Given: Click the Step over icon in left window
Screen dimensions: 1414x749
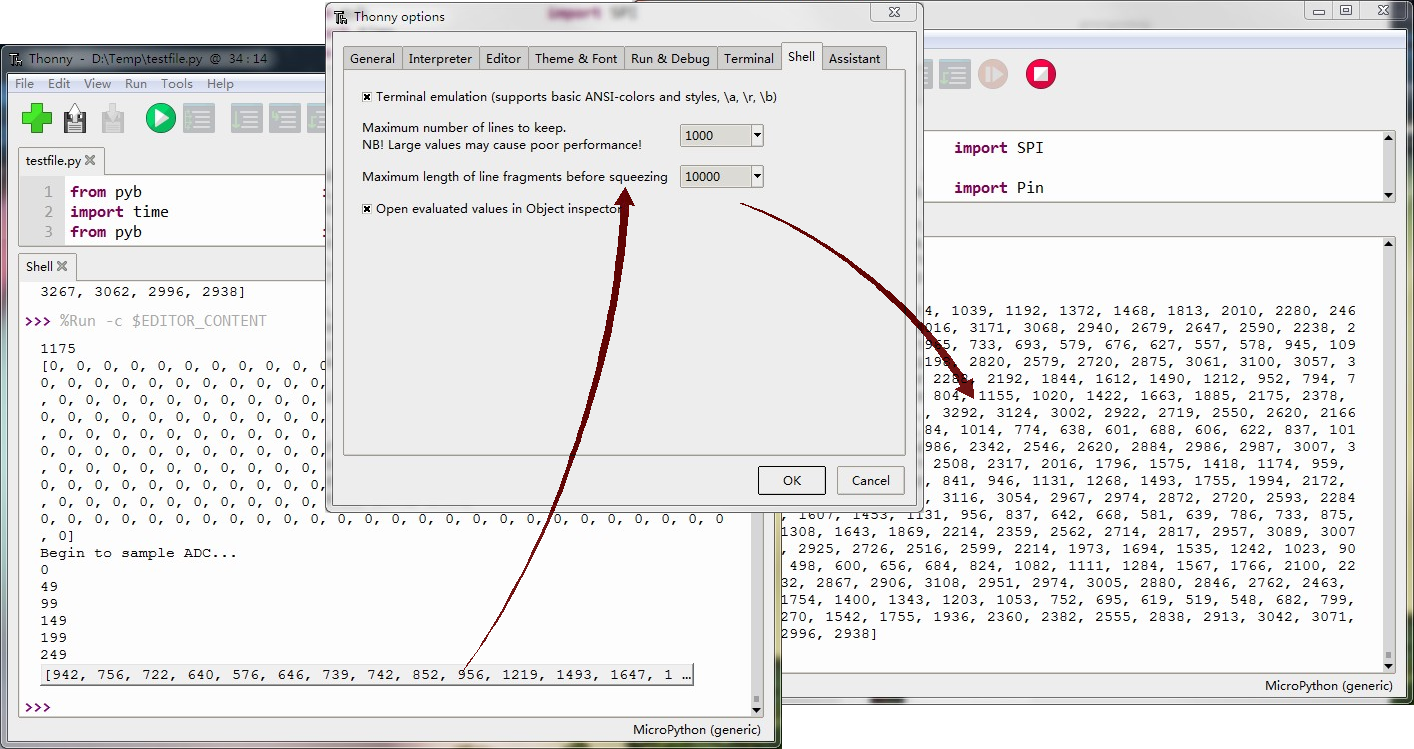Looking at the screenshot, I should (x=246, y=118).
